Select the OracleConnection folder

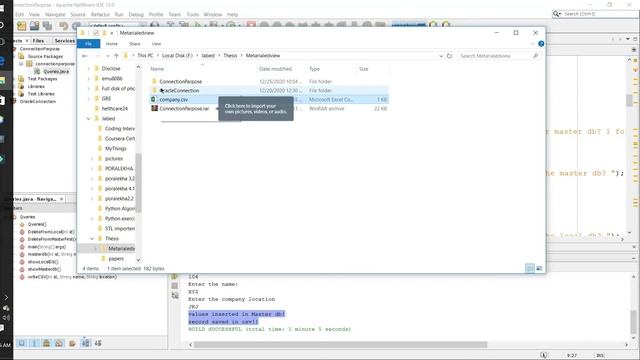coord(179,91)
